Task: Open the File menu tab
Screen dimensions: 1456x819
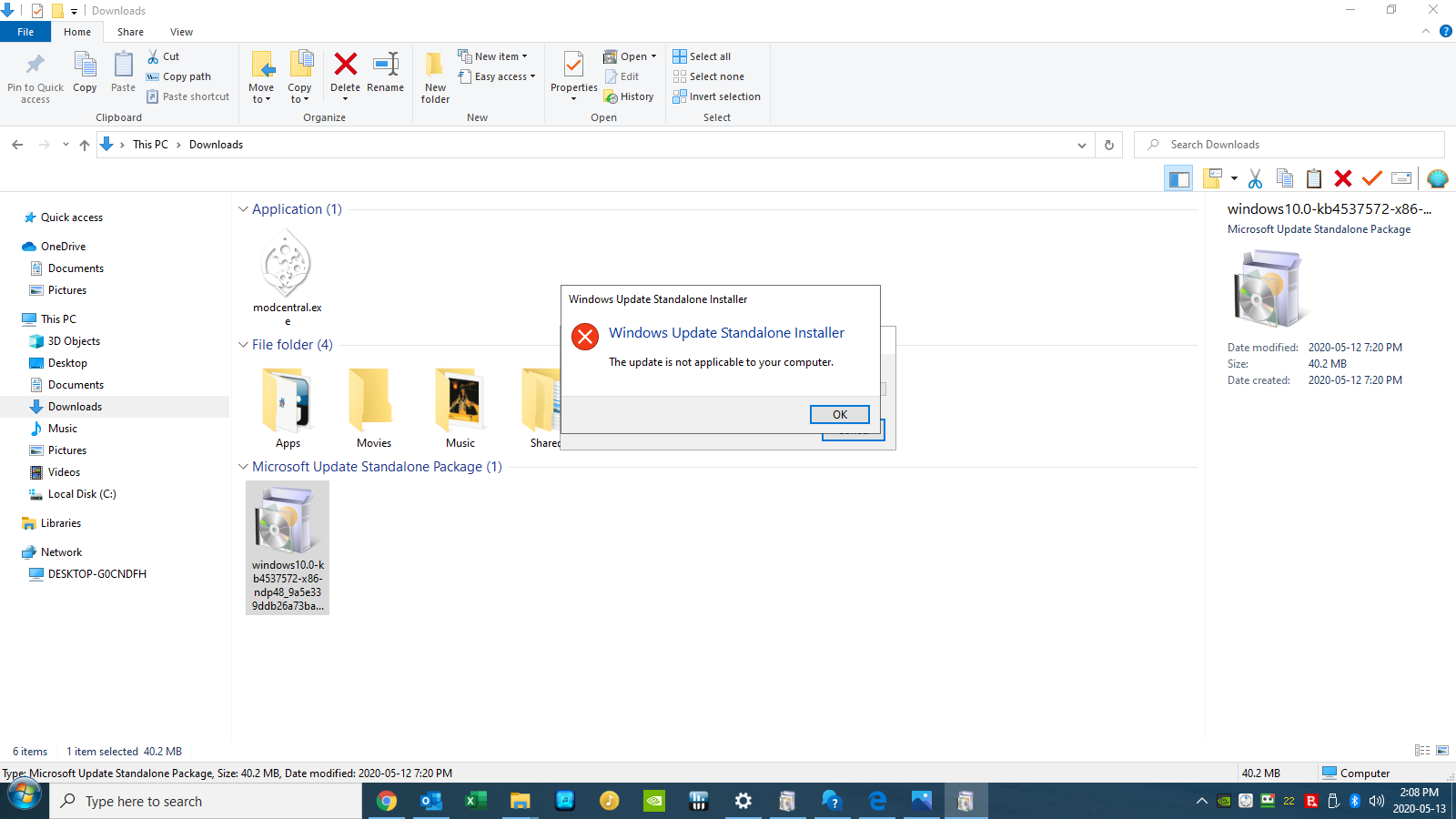Action: click(x=25, y=32)
